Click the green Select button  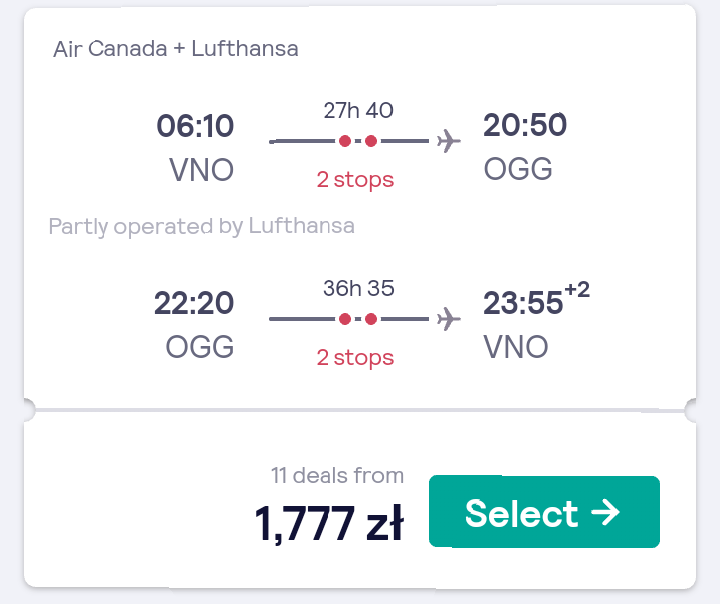[544, 512]
